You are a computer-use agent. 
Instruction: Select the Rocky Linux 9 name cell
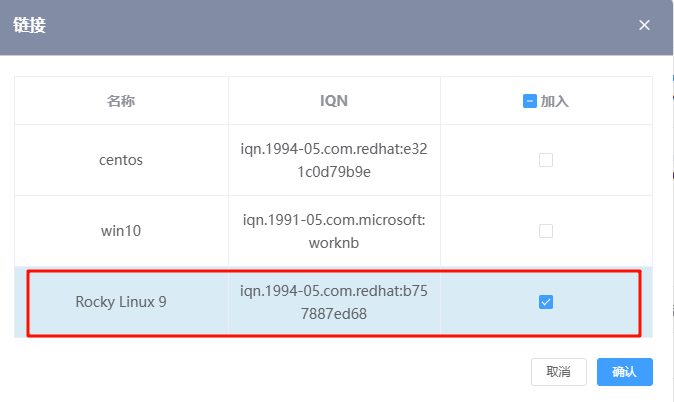click(121, 302)
